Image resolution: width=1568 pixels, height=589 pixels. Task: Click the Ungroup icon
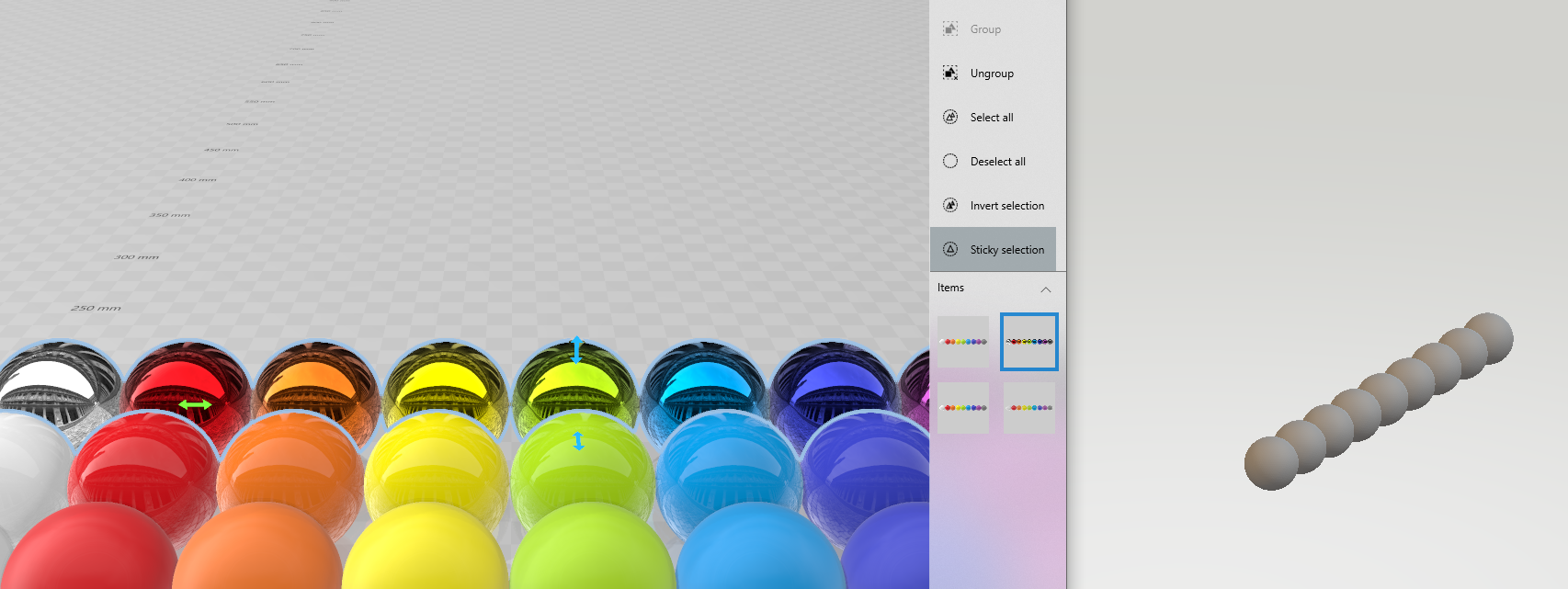950,73
